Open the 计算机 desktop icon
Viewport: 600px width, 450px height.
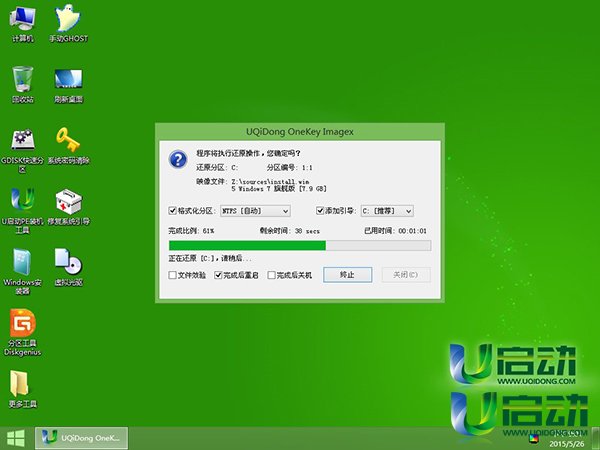[x=23, y=24]
